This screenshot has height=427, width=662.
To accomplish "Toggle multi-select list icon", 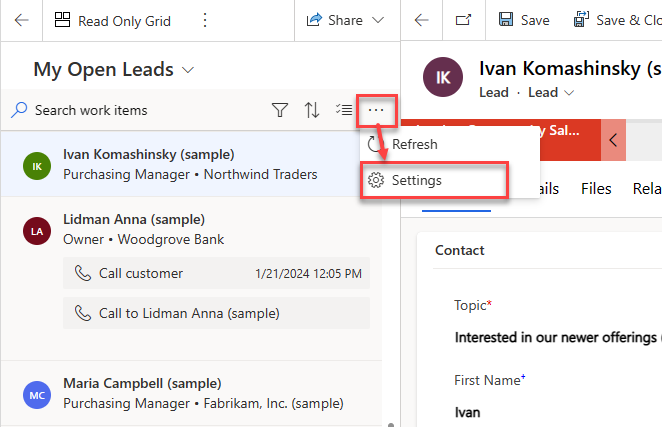I will point(344,110).
